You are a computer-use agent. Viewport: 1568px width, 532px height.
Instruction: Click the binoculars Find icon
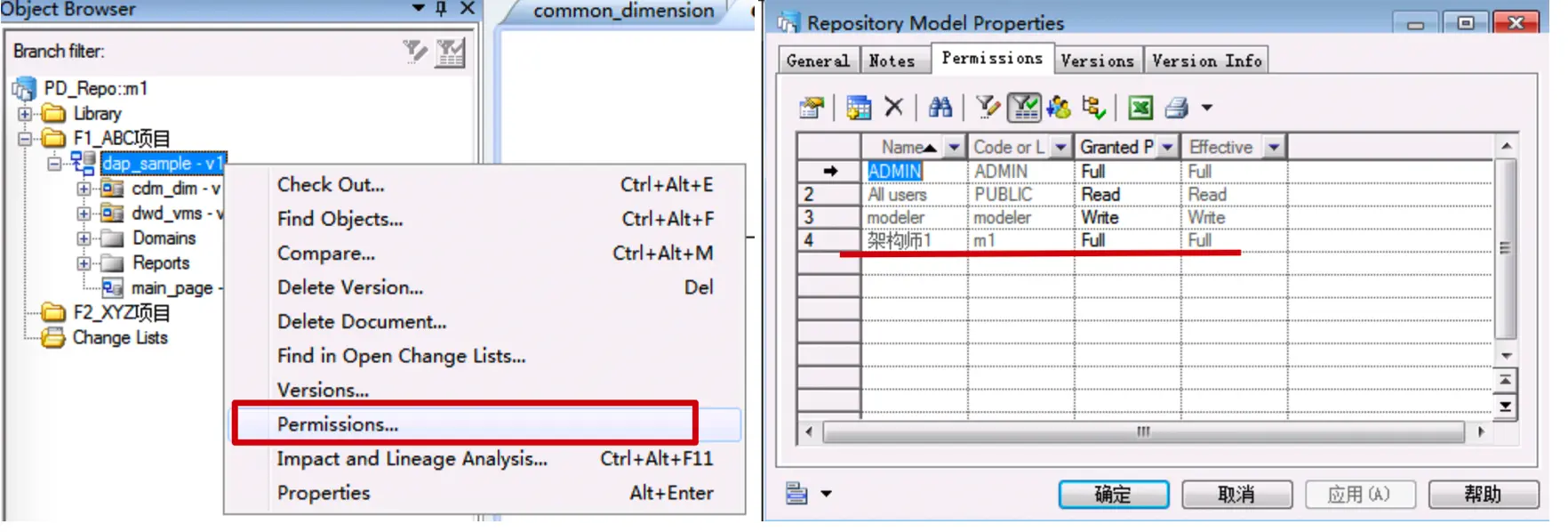[x=940, y=108]
